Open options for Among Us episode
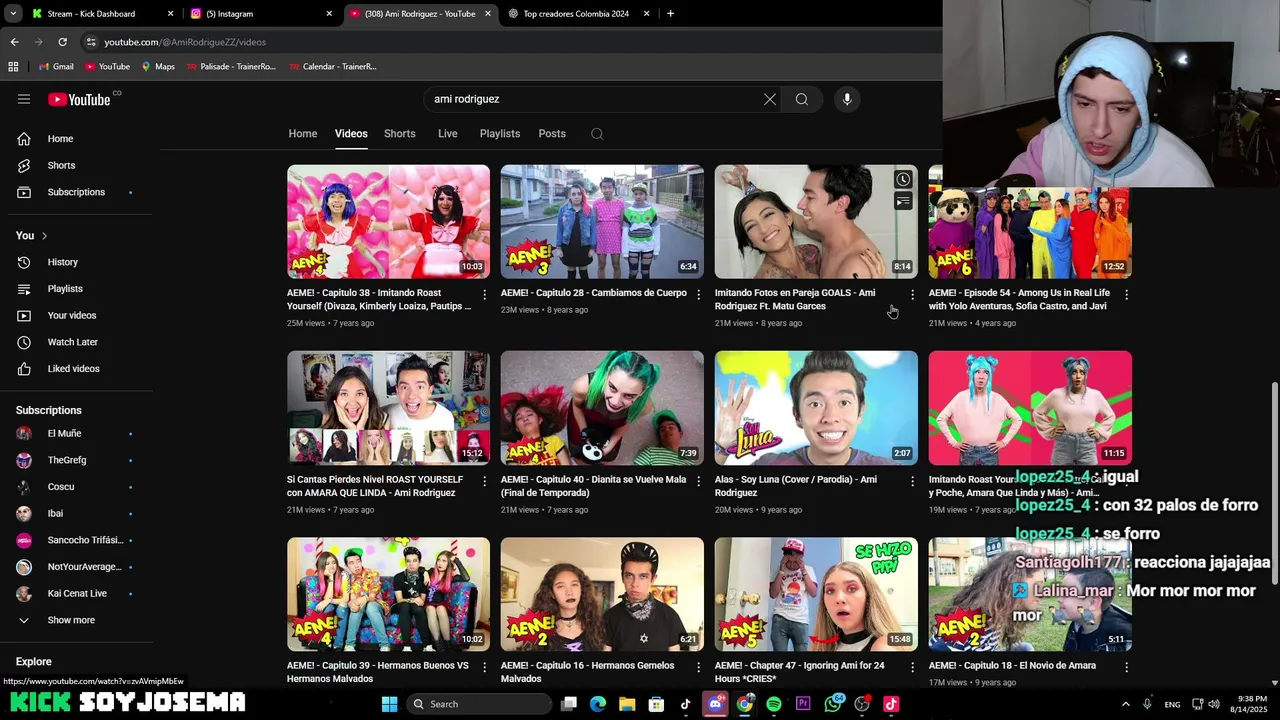This screenshot has height=720, width=1280. point(1127,294)
